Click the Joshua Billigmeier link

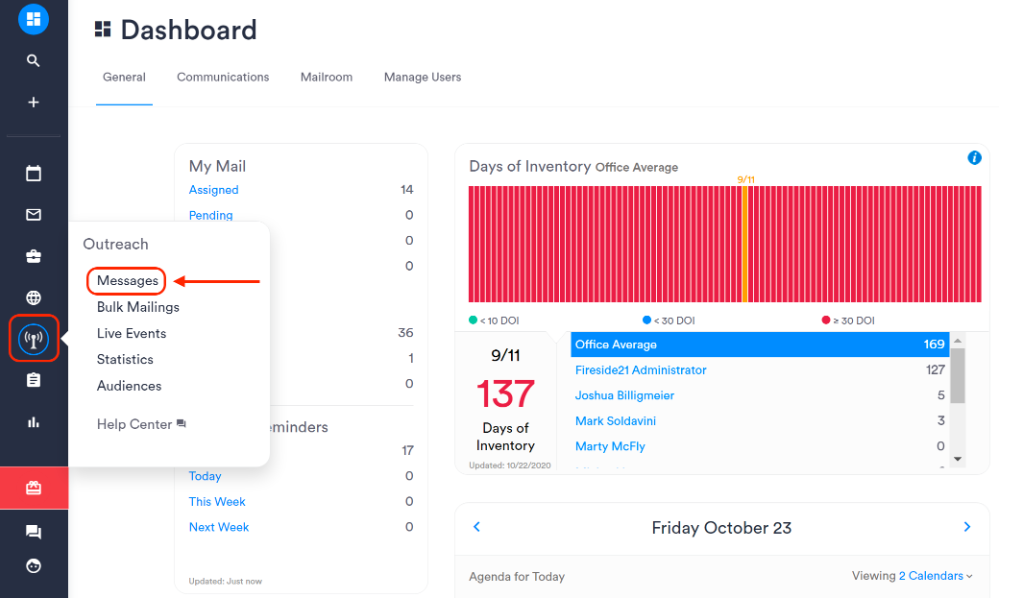coord(624,396)
